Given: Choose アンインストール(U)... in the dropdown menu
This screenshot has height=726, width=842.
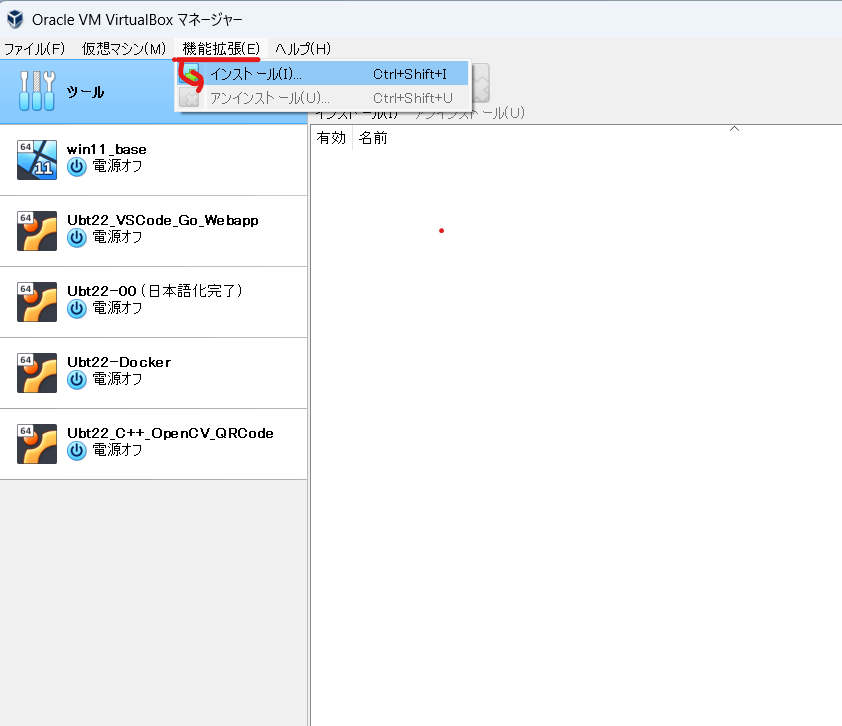Looking at the screenshot, I should tap(323, 98).
